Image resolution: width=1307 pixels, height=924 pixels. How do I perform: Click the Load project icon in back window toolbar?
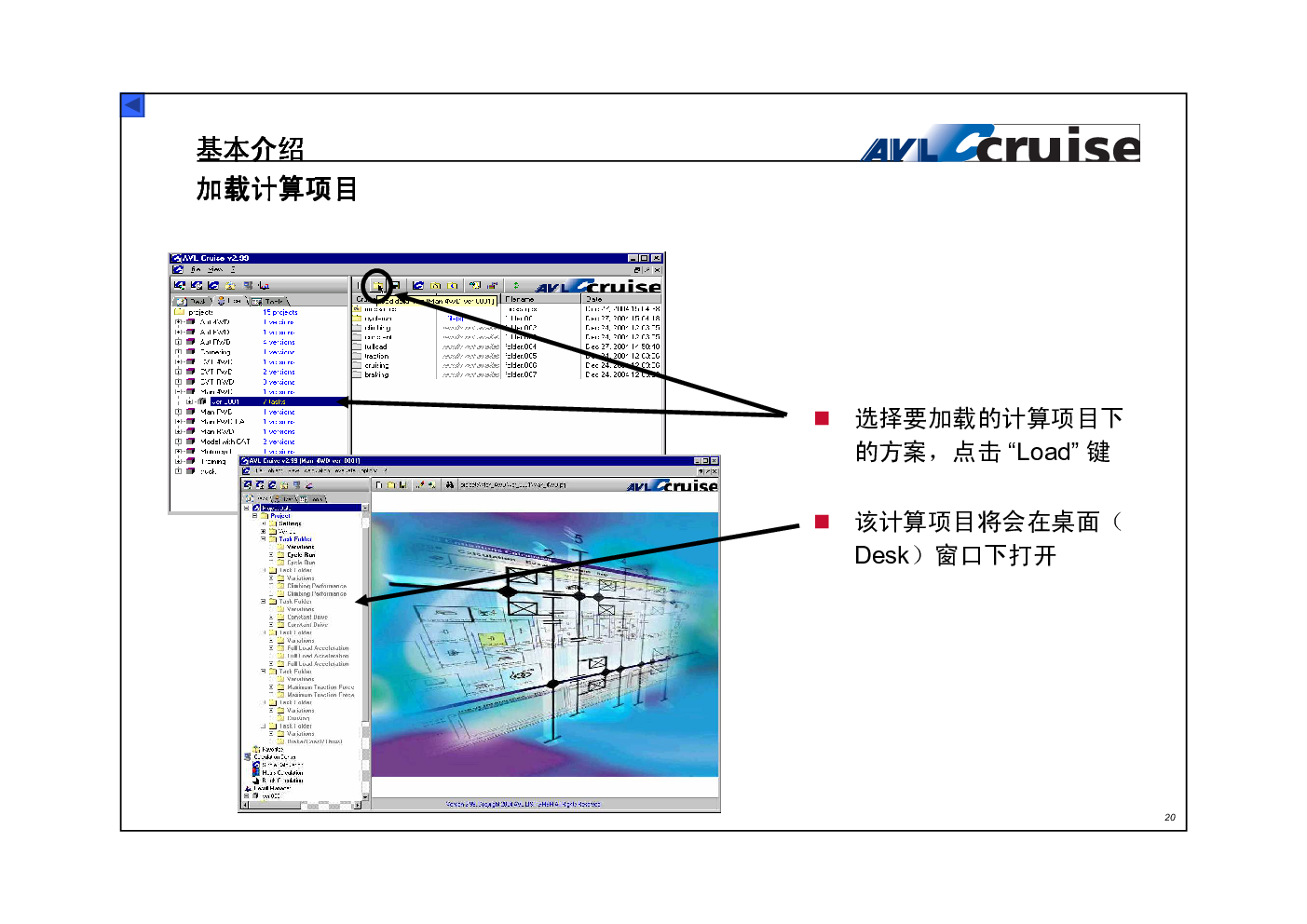[x=378, y=286]
